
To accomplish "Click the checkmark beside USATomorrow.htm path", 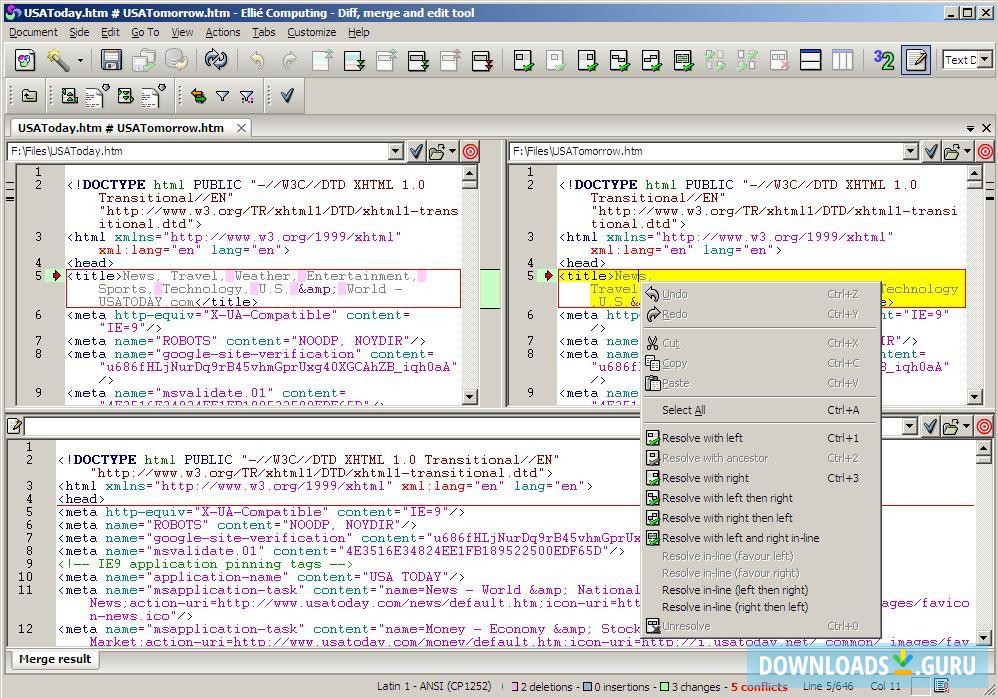I will (931, 151).
